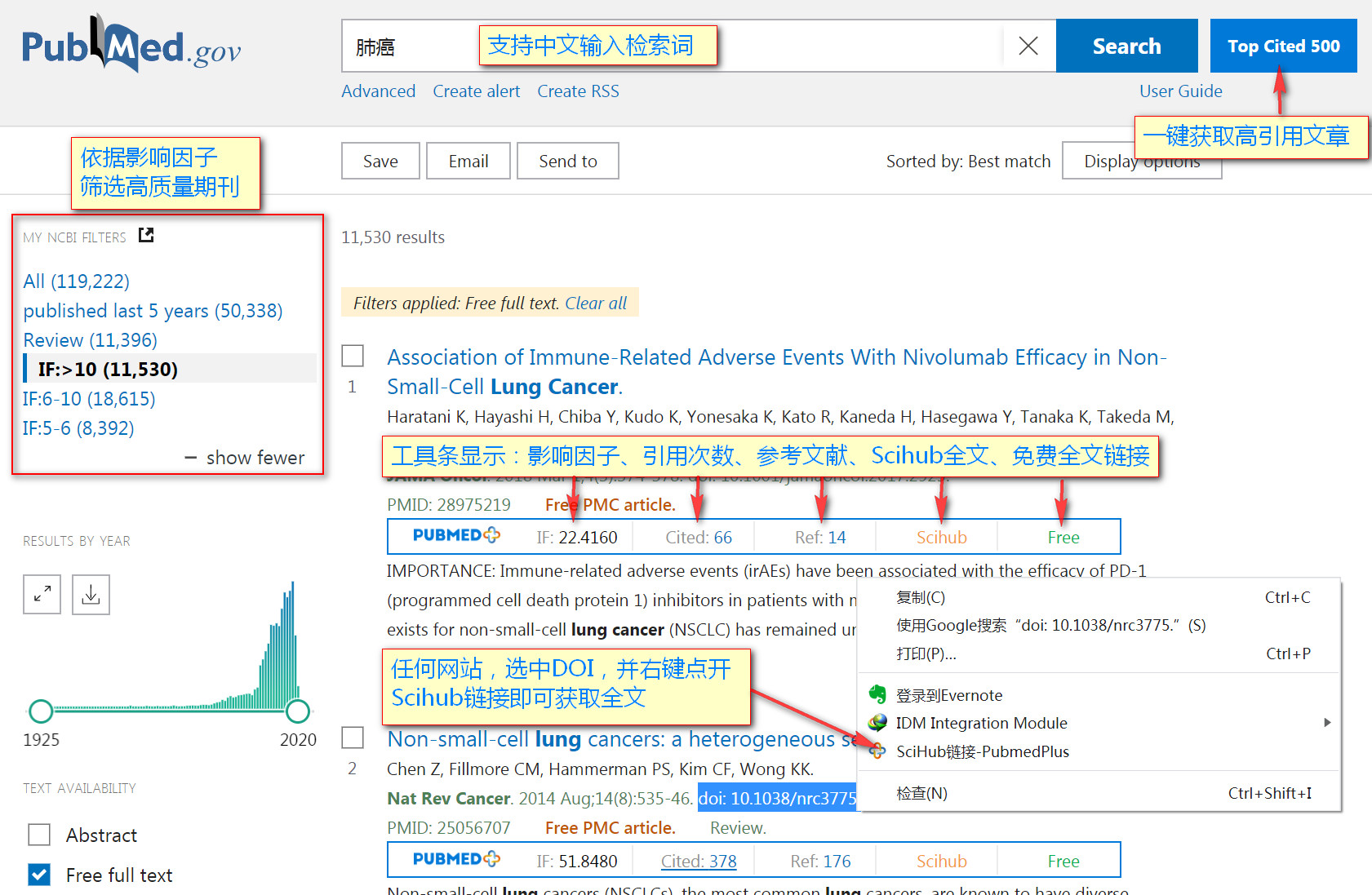Click the IDM Integration Module icon
1372x895 pixels.
coord(880,723)
